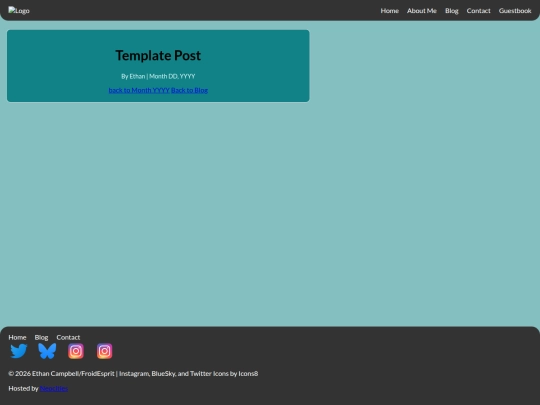Click the copyright line mentioning Icons8

click(x=133, y=373)
